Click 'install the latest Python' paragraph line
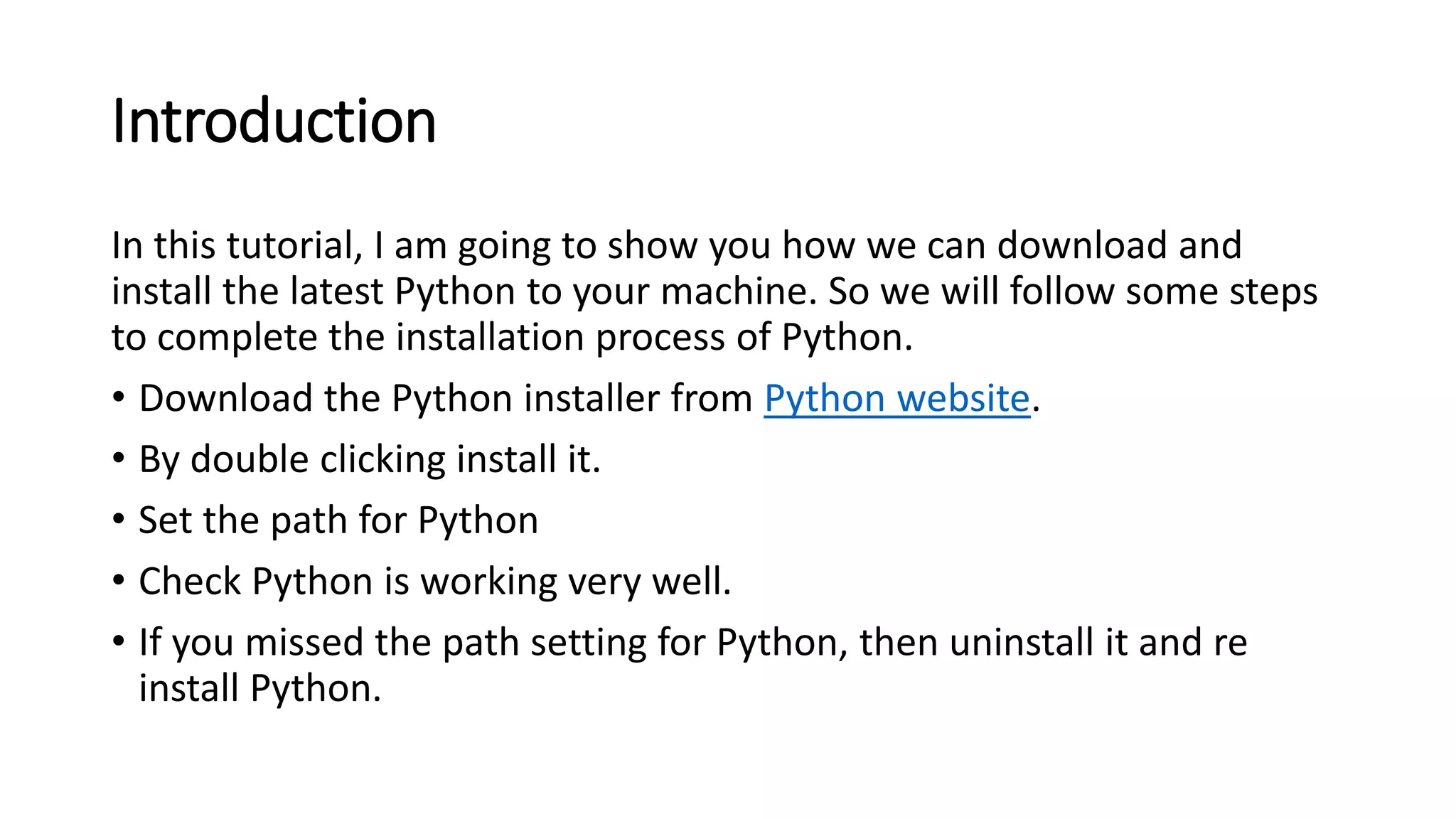 314,292
